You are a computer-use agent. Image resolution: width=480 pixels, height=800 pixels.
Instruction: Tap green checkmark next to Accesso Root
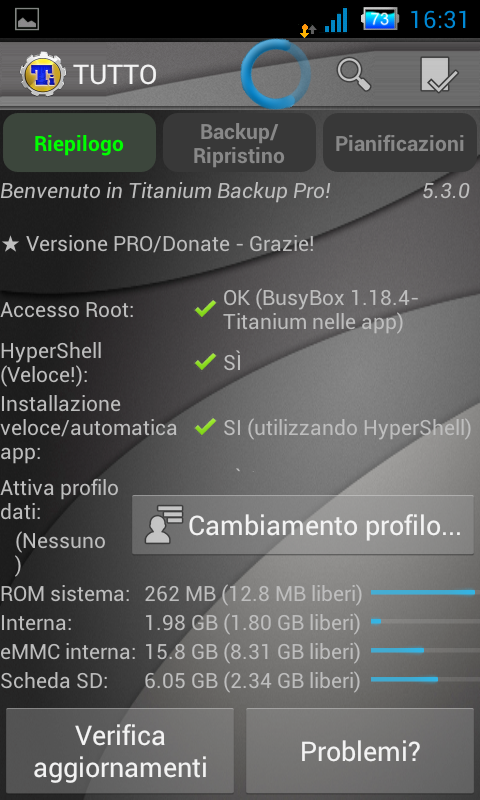click(206, 309)
